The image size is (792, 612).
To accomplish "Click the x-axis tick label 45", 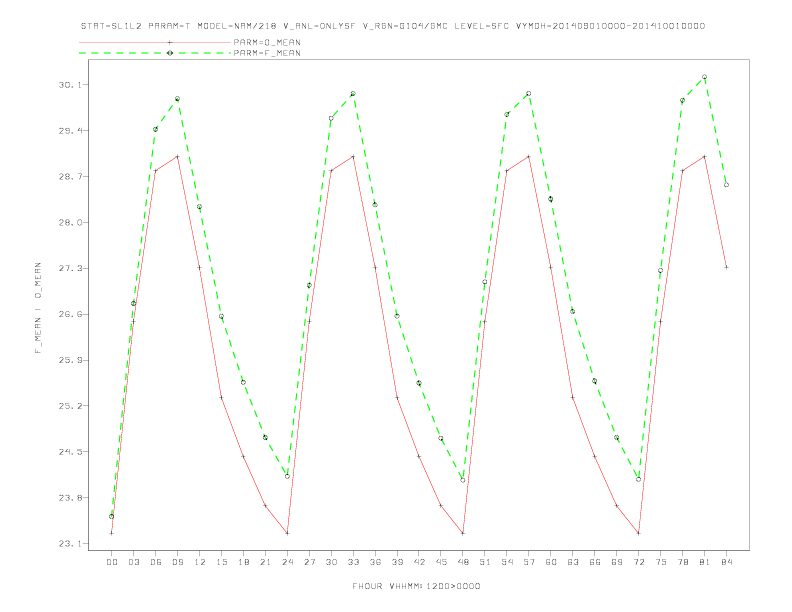I will (x=441, y=562).
